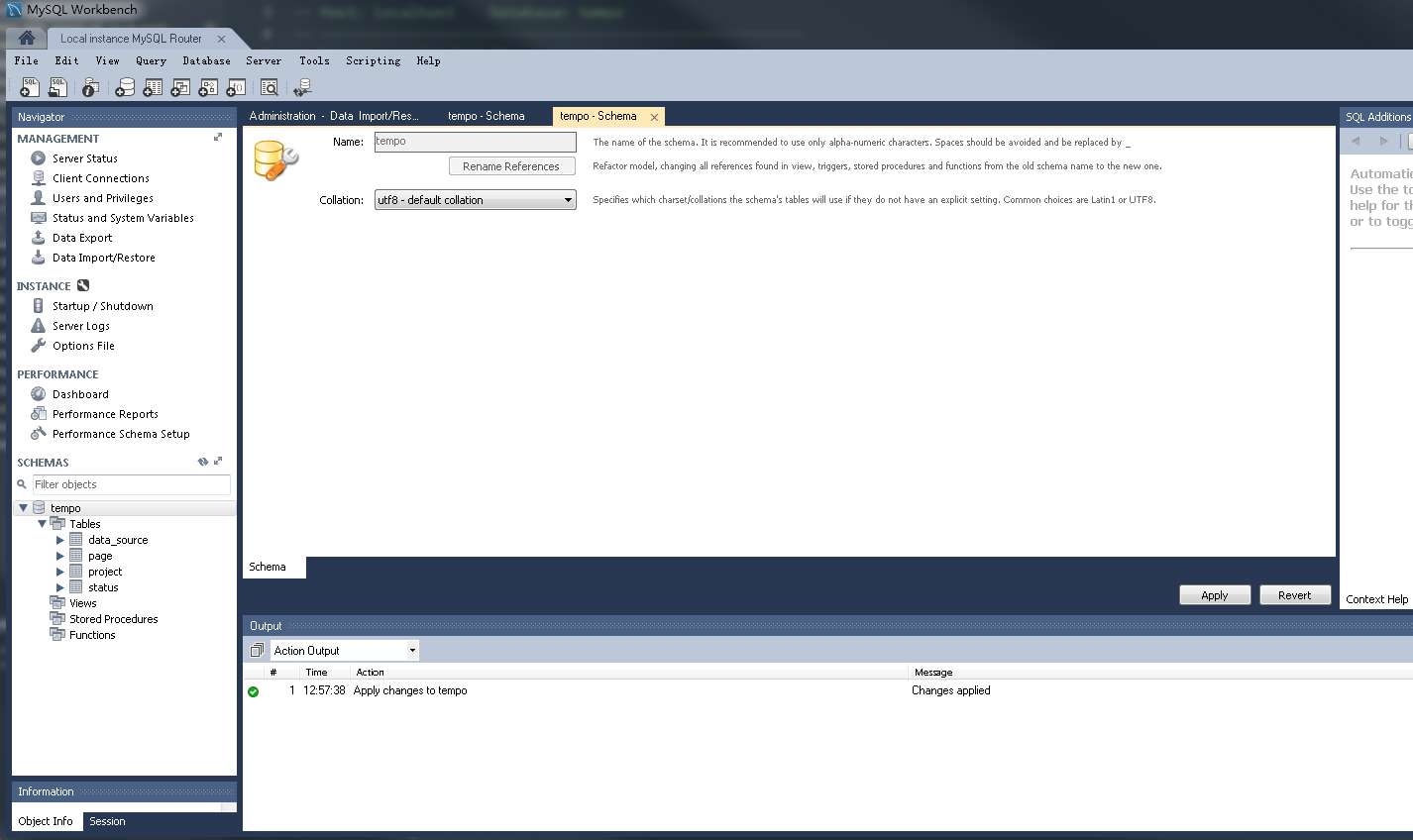Click the Revert button
The image size is (1413, 840).
click(x=1294, y=595)
